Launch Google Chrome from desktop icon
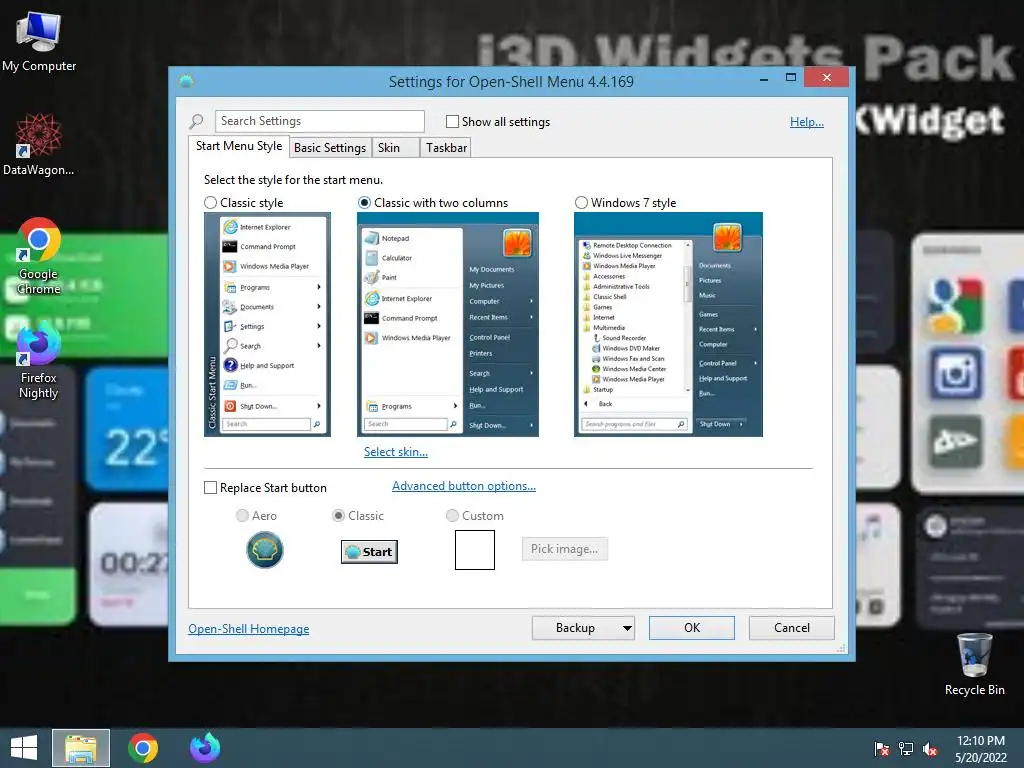 39,255
